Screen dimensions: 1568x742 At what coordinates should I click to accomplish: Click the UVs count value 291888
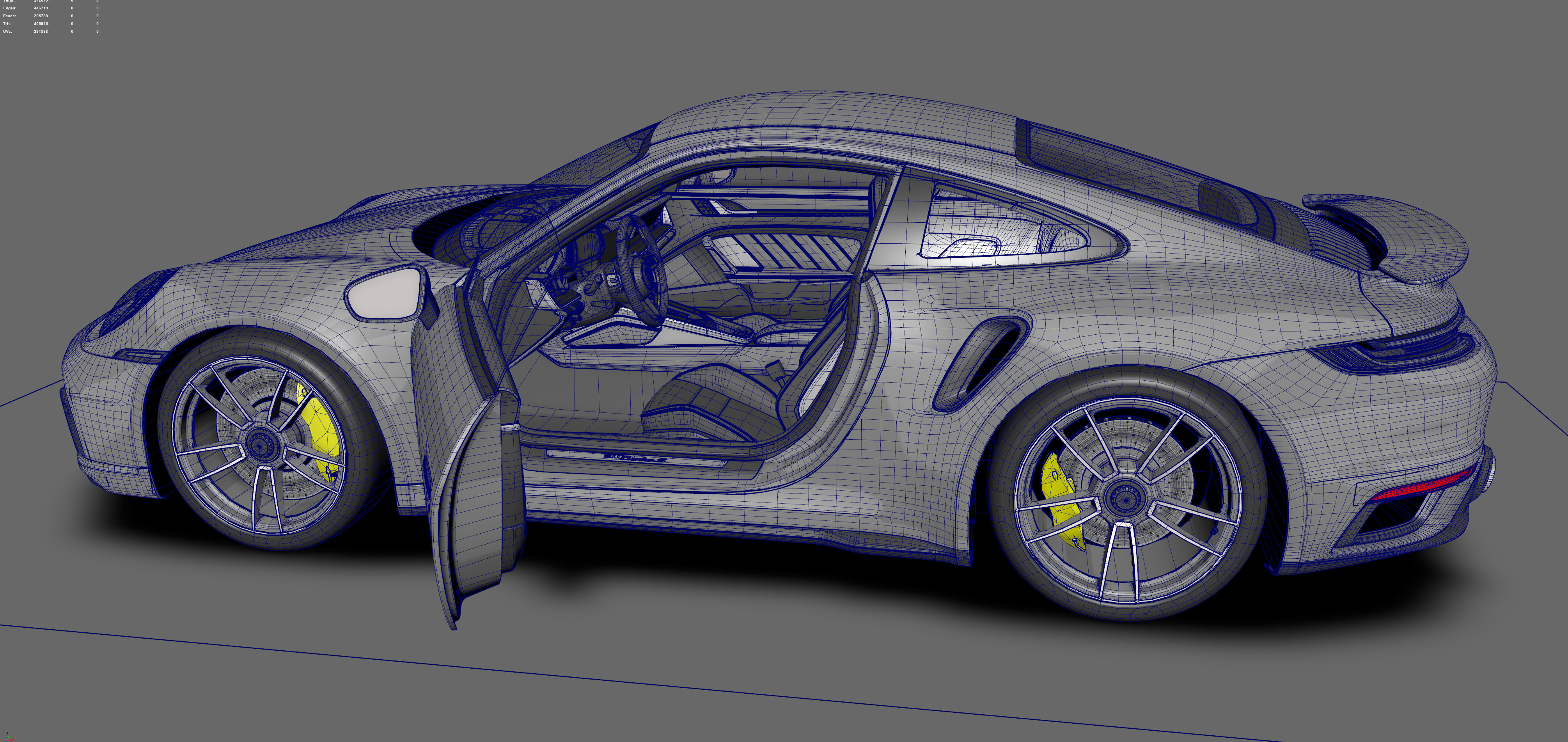[x=41, y=31]
